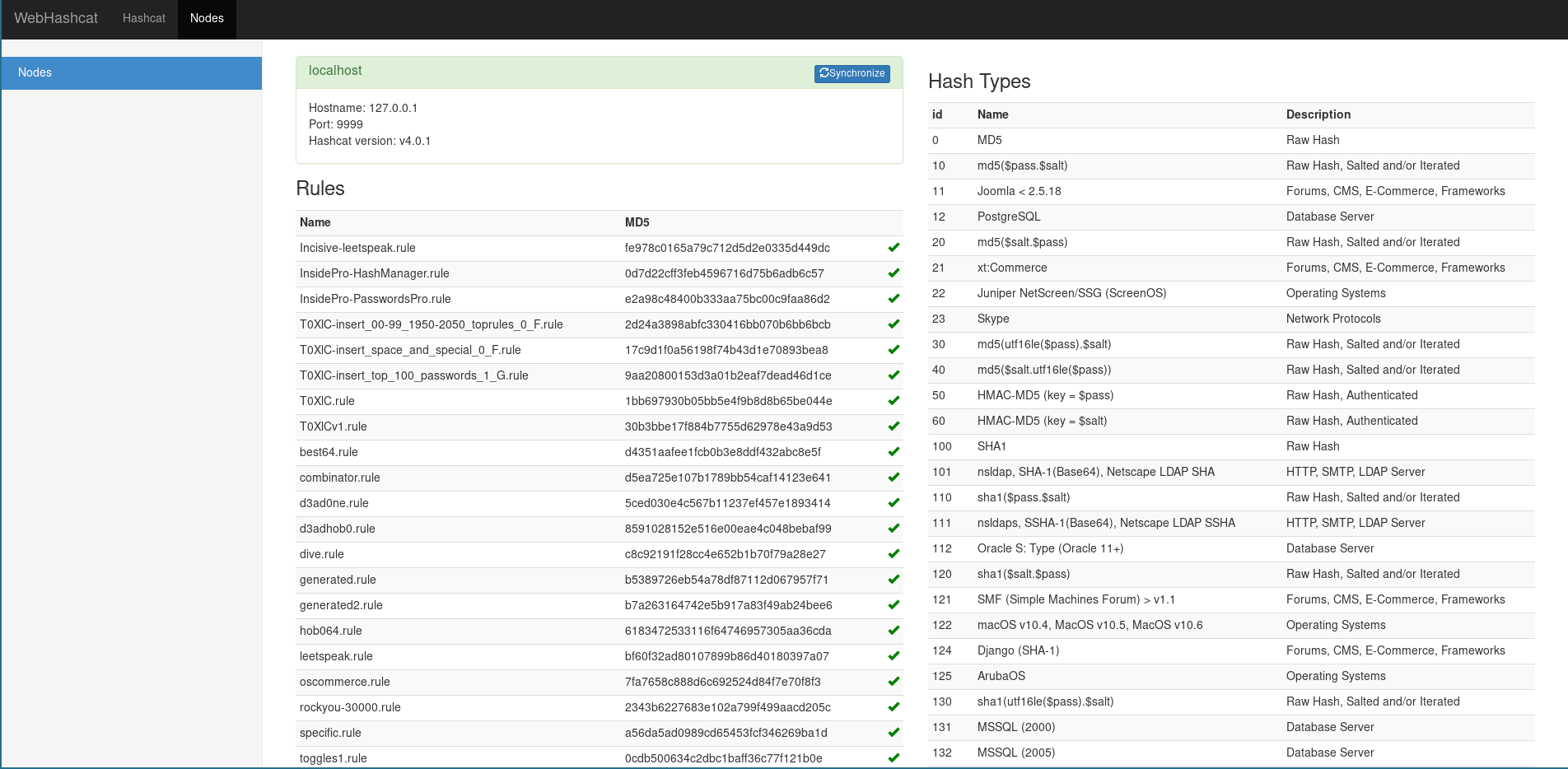1568x769 pixels.
Task: Click the checkmark icon for generated.rule
Action: [894, 580]
